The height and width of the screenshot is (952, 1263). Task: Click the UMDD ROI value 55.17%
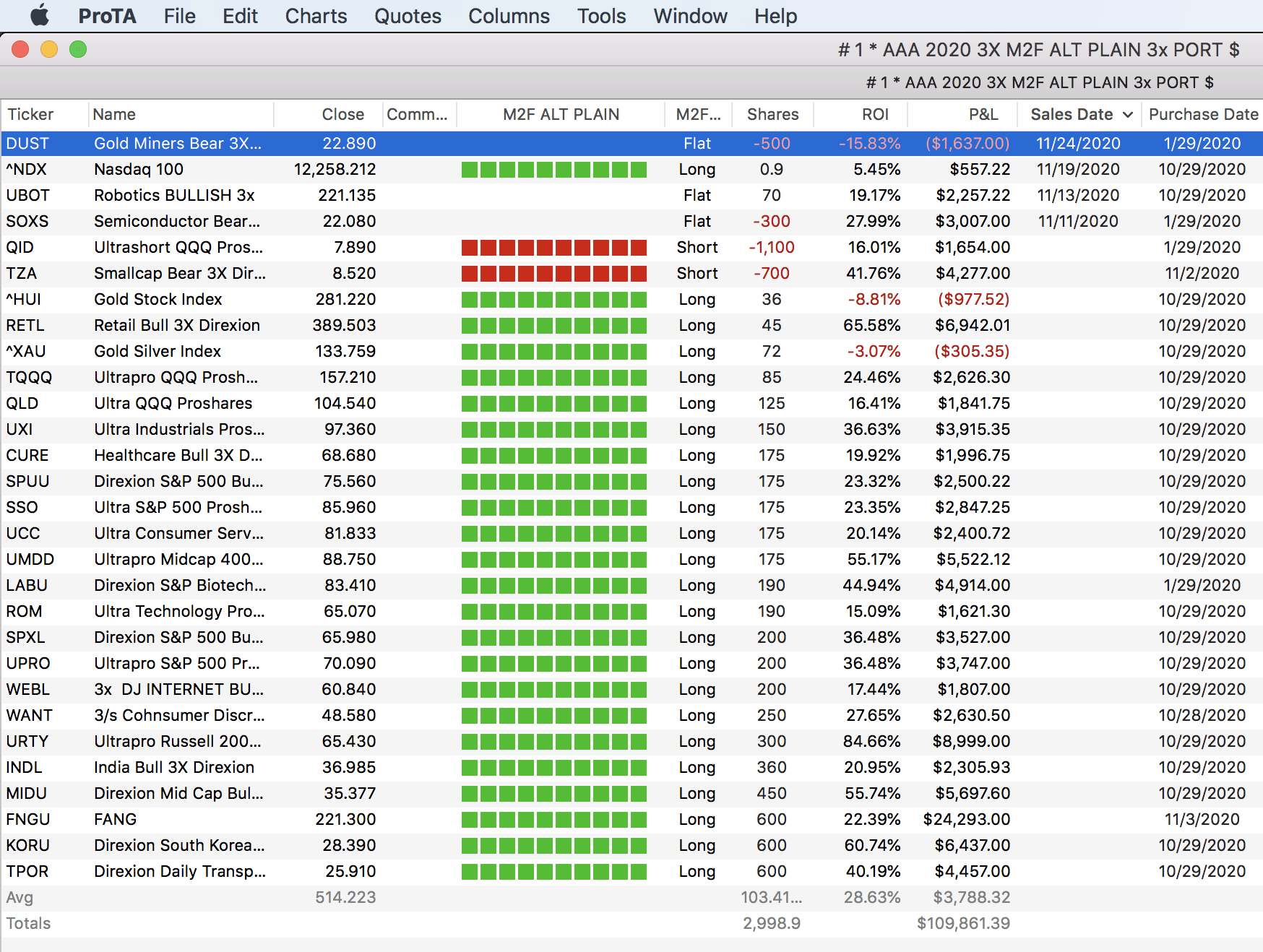point(873,559)
